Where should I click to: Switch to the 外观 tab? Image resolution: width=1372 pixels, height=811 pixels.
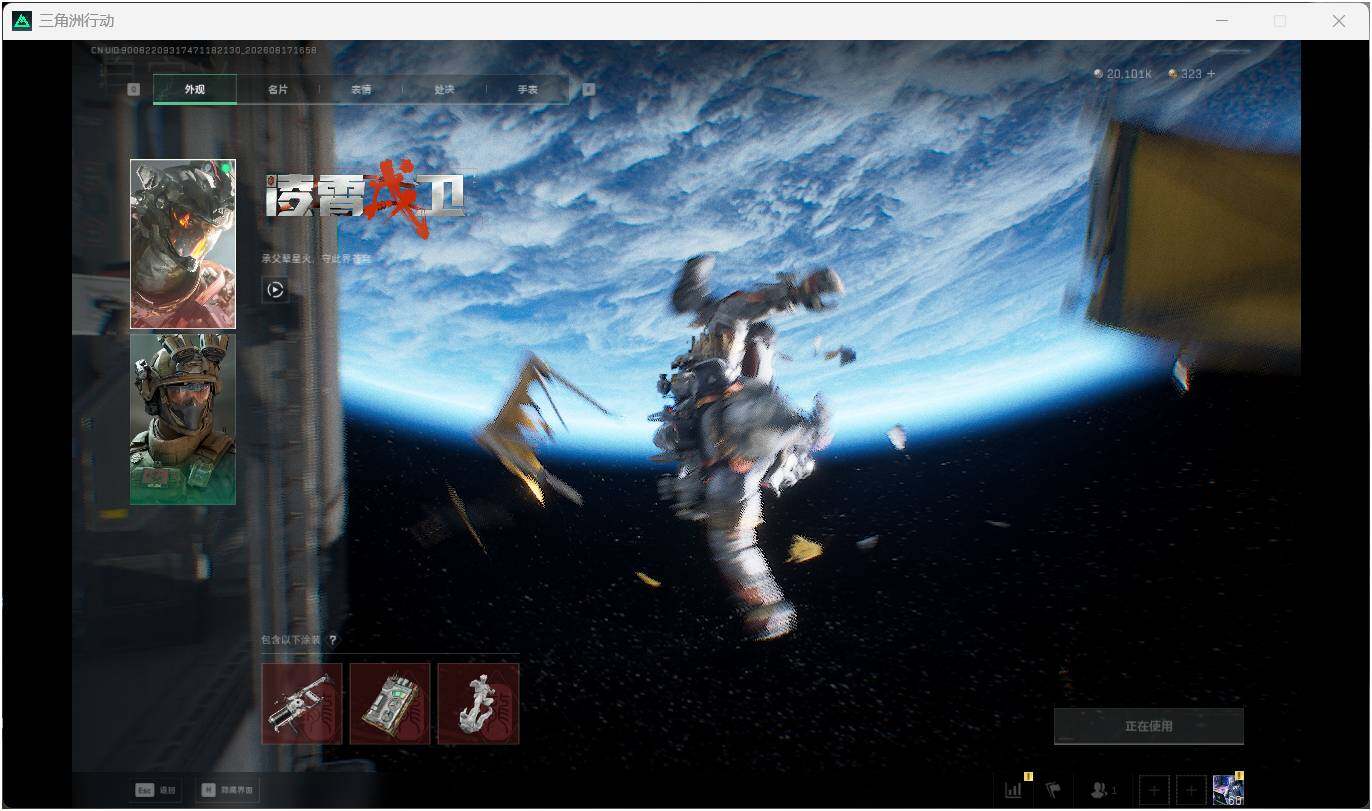click(x=195, y=89)
